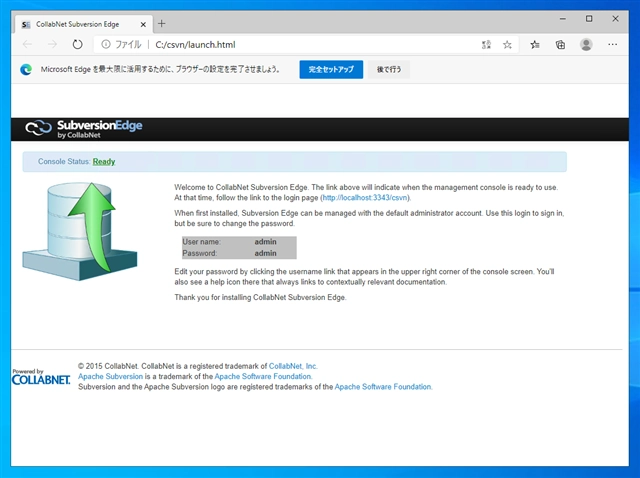Open the collections icon
The width and height of the screenshot is (640, 478).
[560, 44]
